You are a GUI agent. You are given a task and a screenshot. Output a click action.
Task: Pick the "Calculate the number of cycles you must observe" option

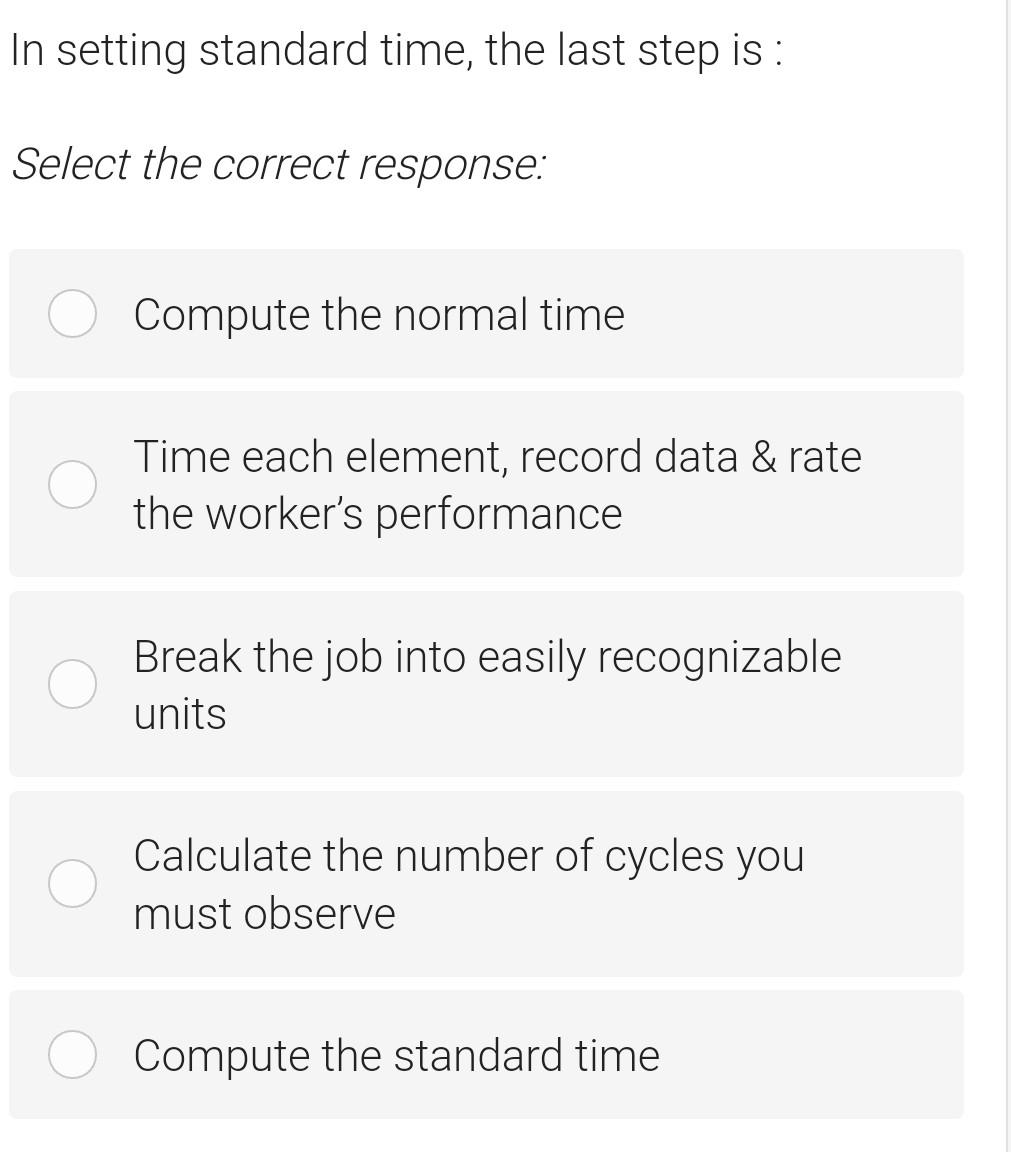72,883
